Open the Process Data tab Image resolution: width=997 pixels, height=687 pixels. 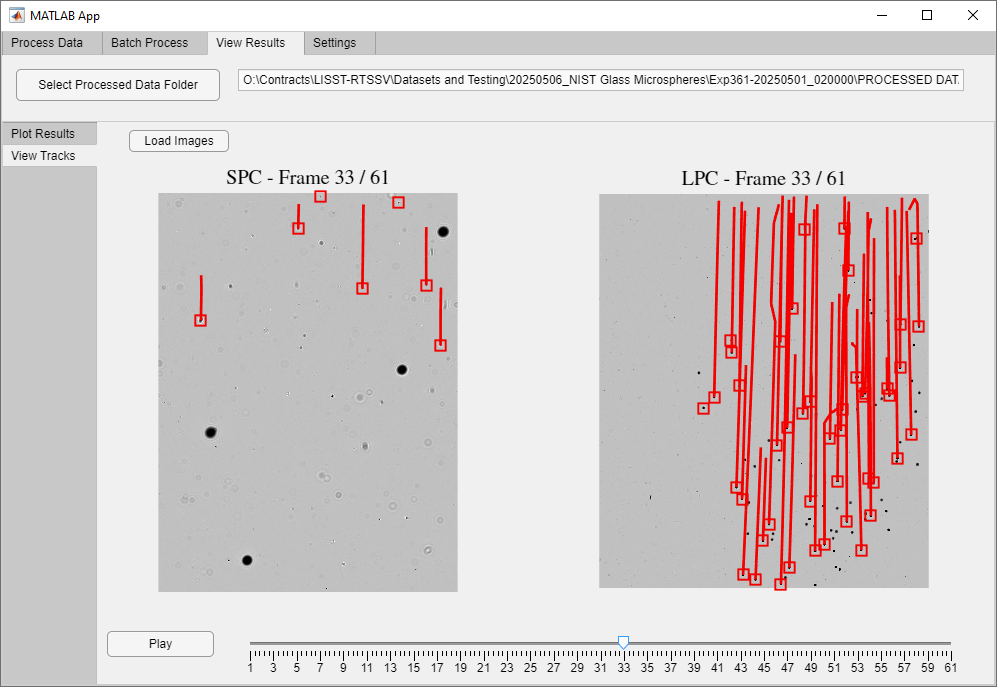50,43
